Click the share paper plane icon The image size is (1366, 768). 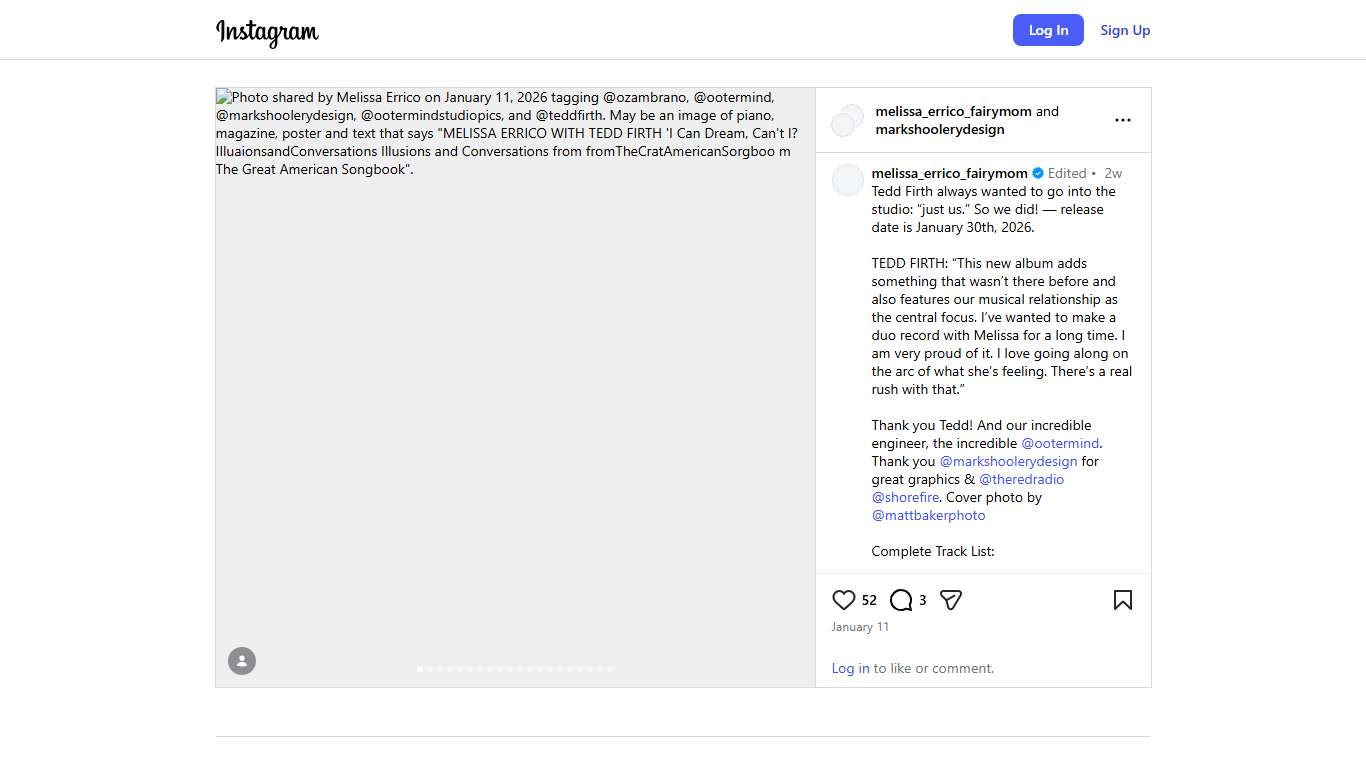pos(951,600)
